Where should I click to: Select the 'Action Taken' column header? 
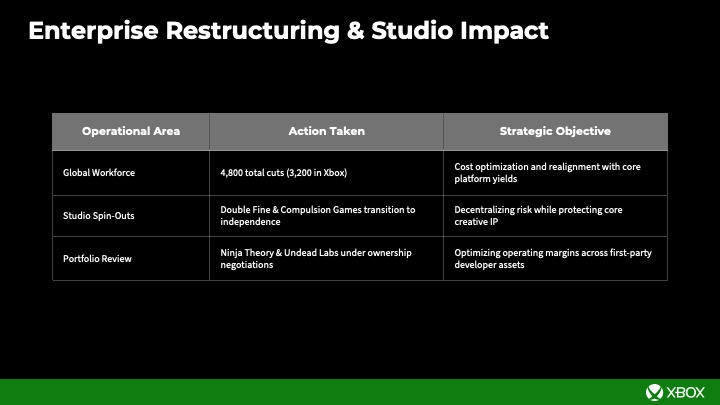point(326,131)
